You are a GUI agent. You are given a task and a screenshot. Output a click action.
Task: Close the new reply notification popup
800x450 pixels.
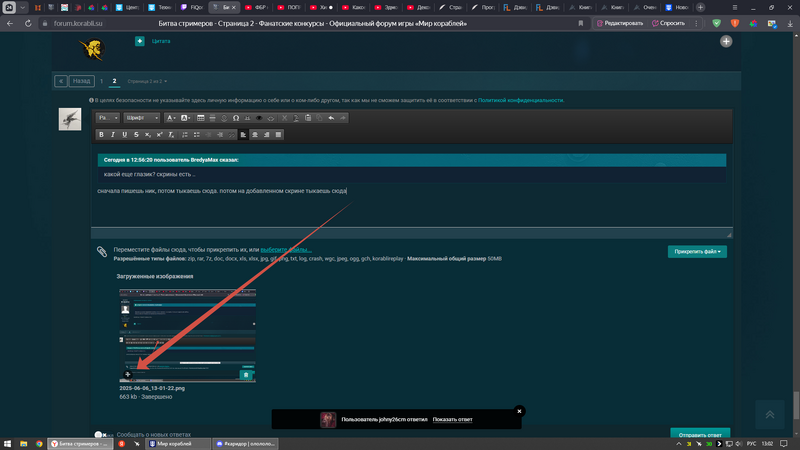click(x=519, y=411)
